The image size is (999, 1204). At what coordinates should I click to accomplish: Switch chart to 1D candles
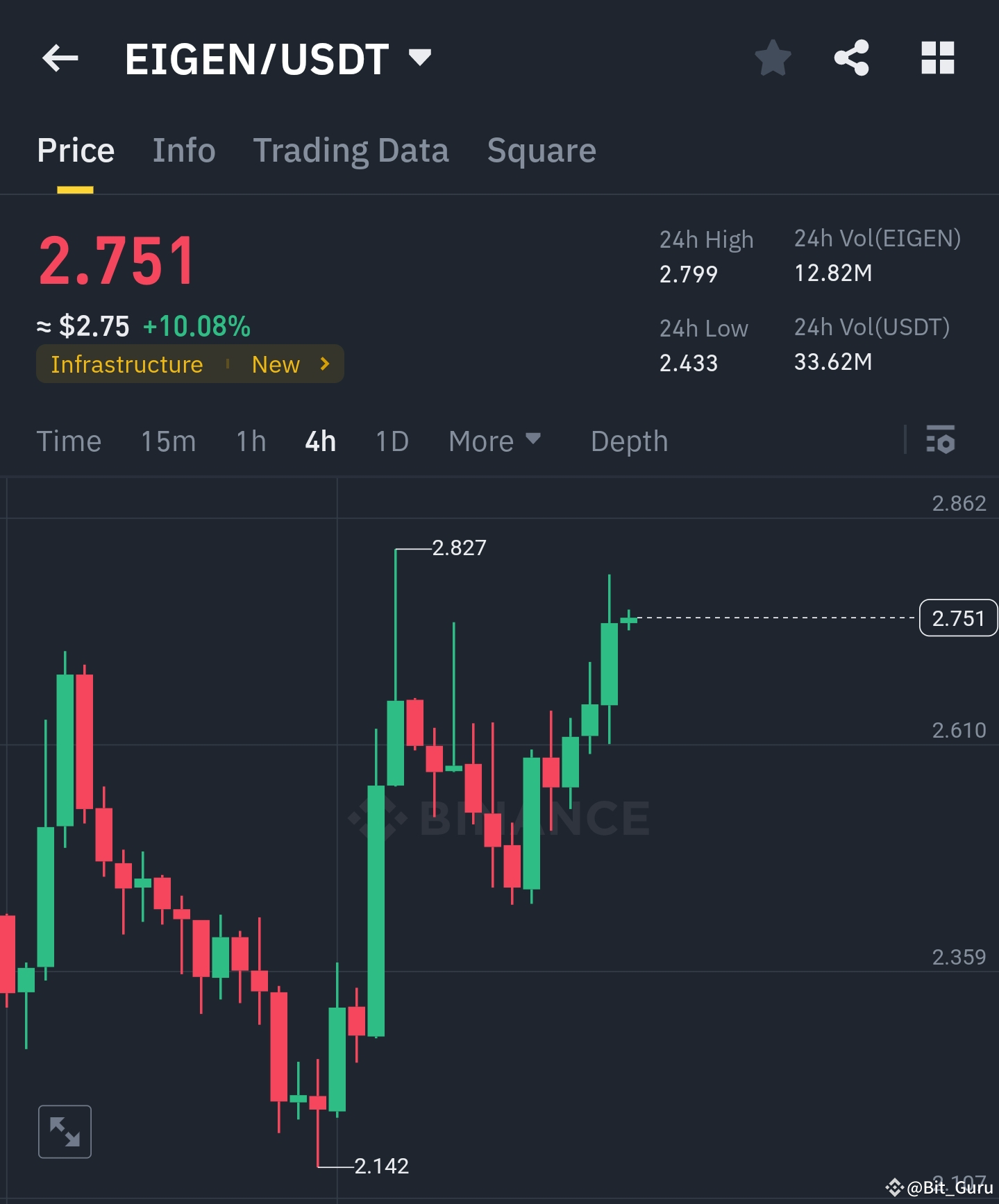coord(391,440)
